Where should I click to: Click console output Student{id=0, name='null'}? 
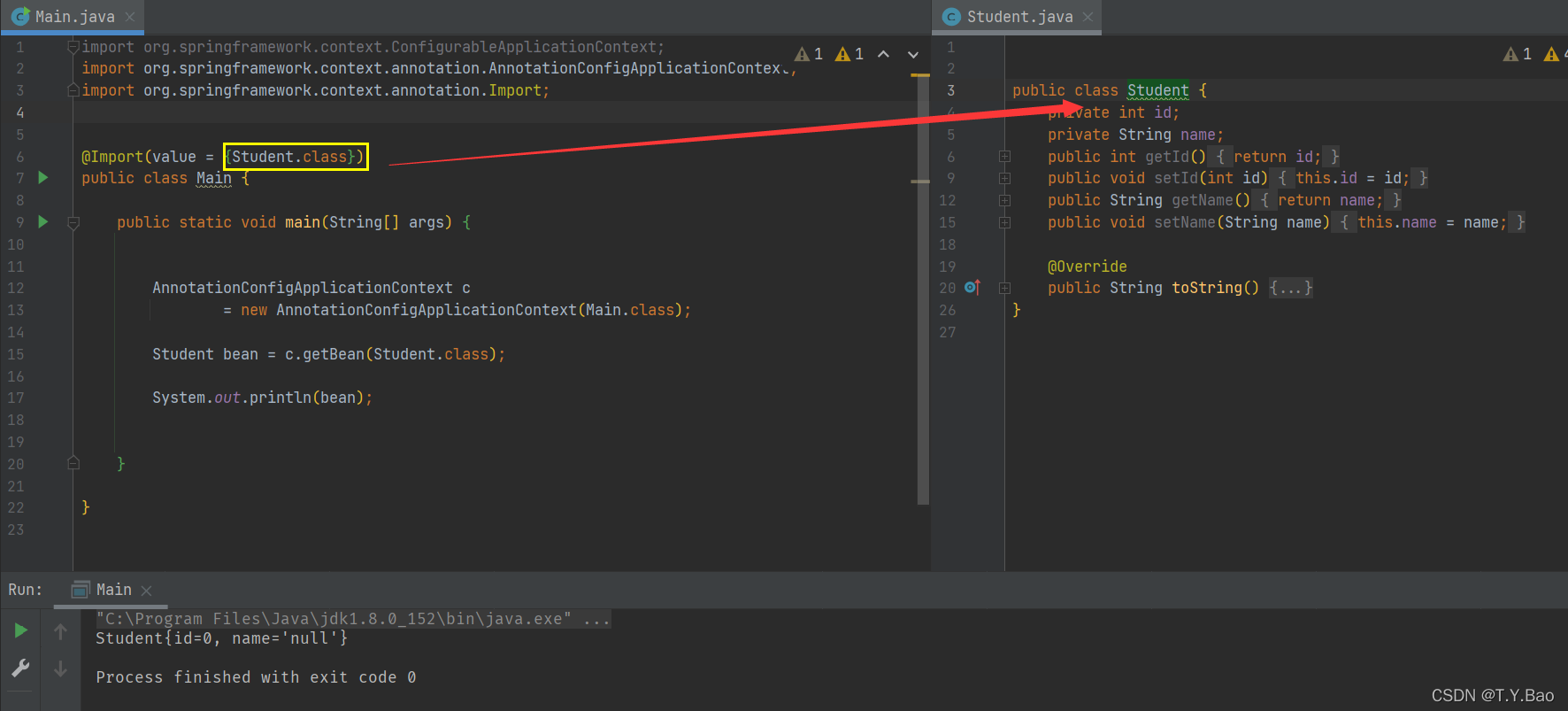click(221, 638)
